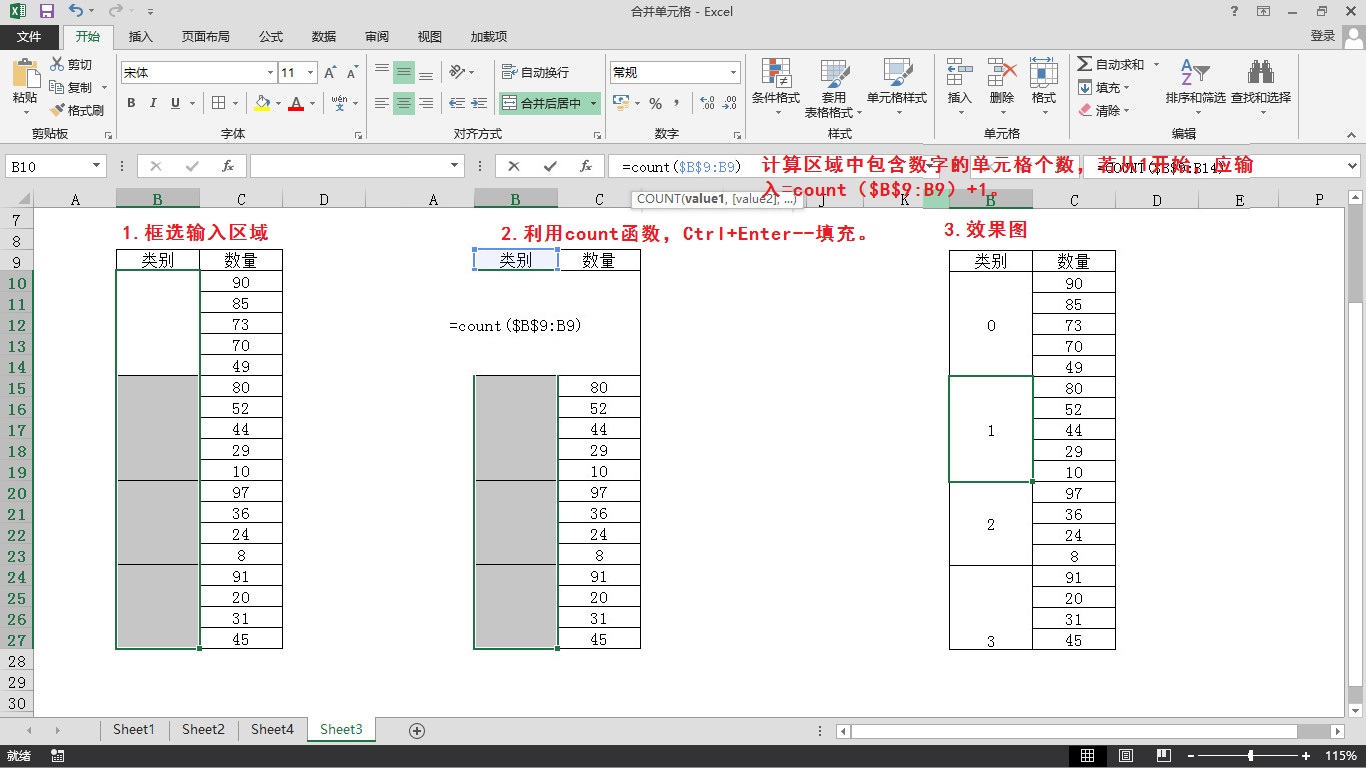Screen dimensions: 1366x768
Task: Toggle Wrap Text (自动换行)
Action: point(536,72)
